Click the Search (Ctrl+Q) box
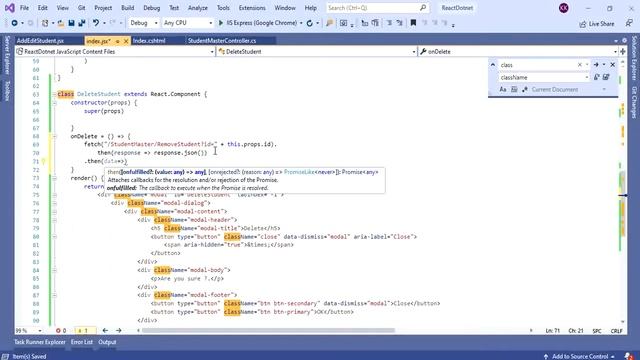 (x=377, y=8)
